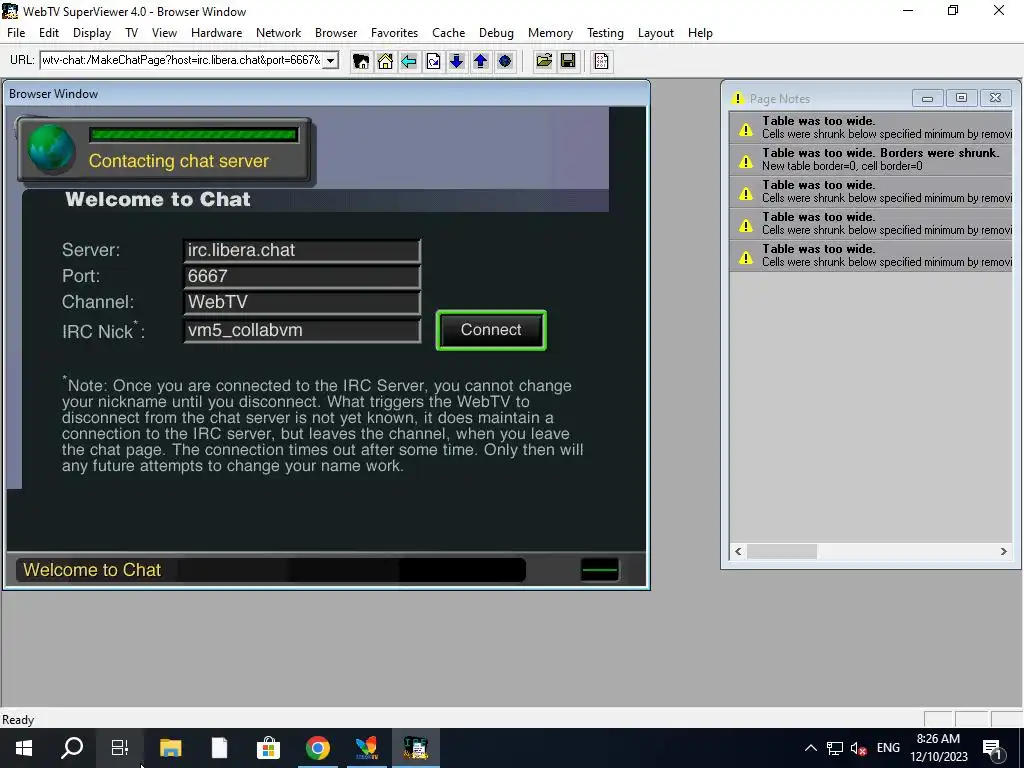Click the green indicator light in status bar
The image size is (1024, 768).
click(x=600, y=569)
